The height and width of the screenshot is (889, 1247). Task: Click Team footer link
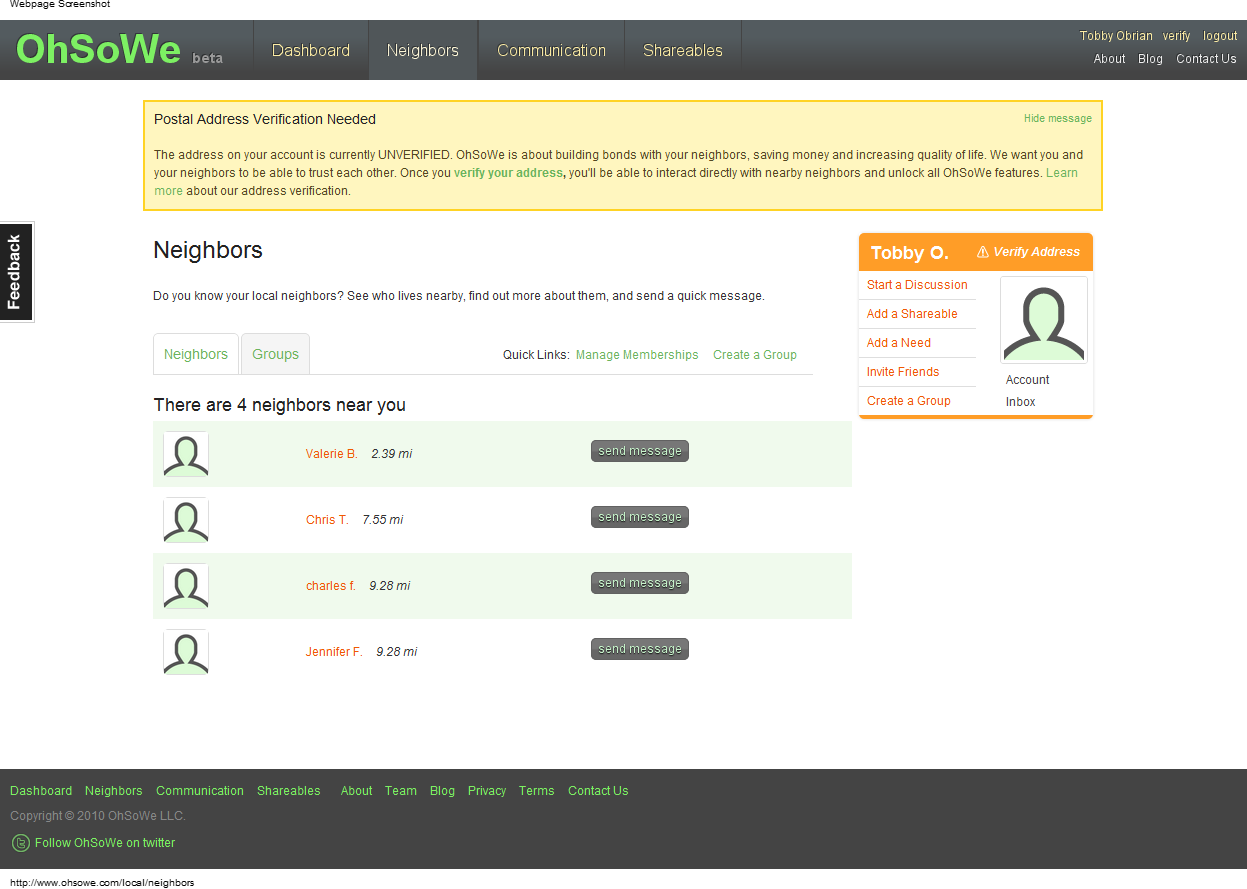pos(400,791)
